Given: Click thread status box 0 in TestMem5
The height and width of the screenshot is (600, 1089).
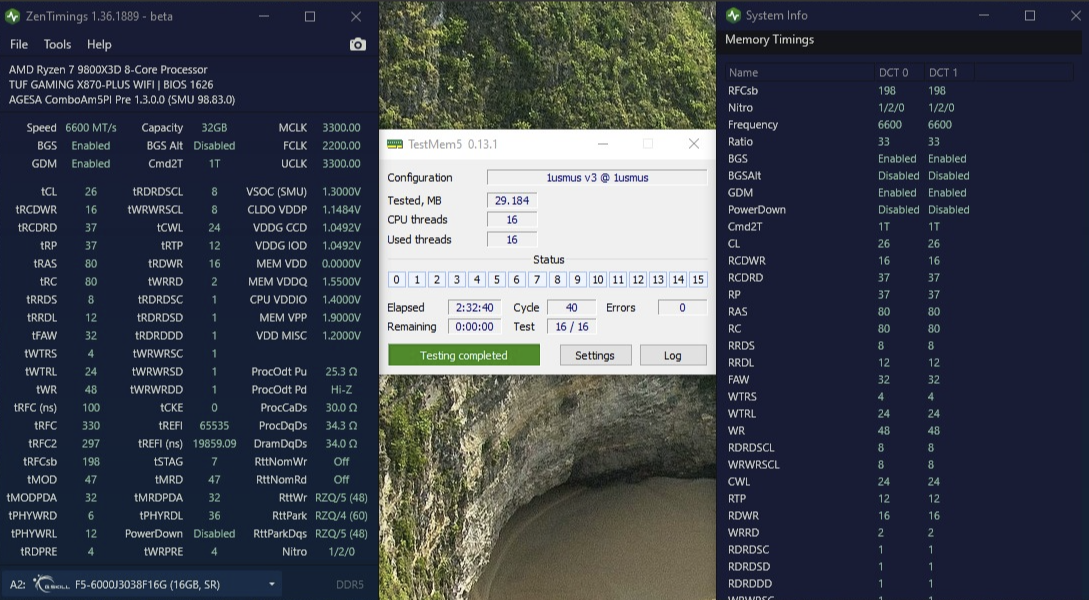Looking at the screenshot, I should [x=397, y=279].
